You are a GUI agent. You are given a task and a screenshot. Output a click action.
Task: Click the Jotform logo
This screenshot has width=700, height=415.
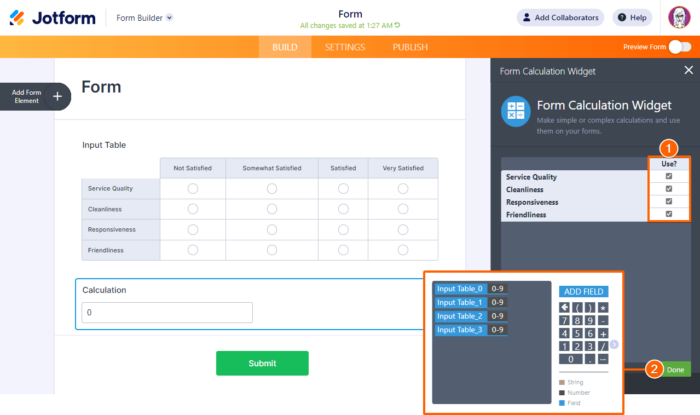[52, 18]
